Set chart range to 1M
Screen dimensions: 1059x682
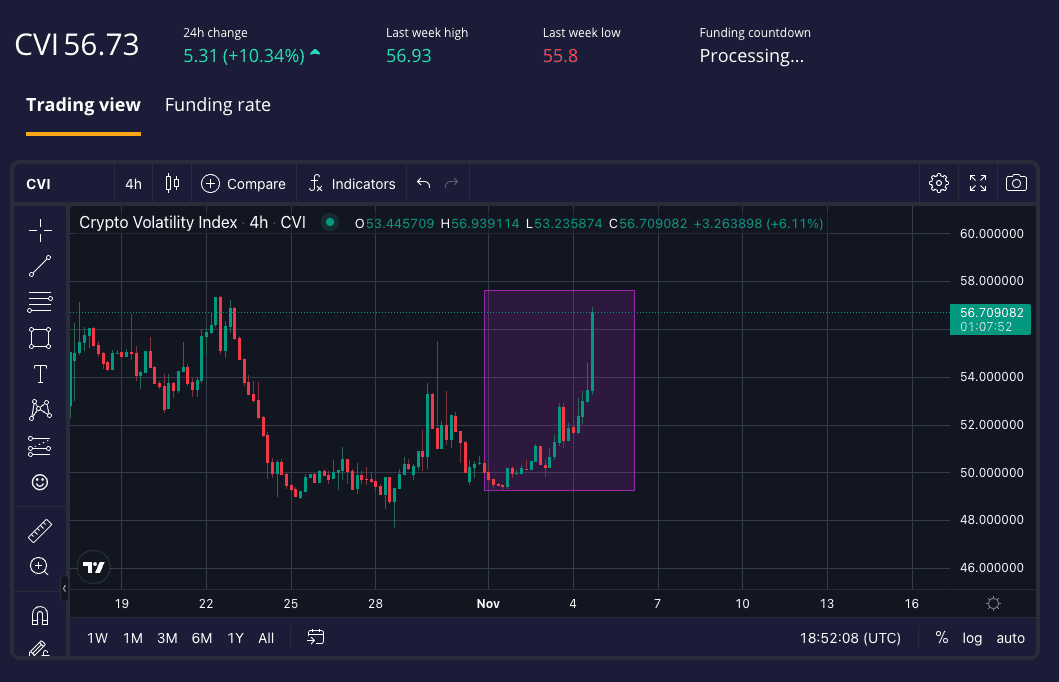[132, 638]
